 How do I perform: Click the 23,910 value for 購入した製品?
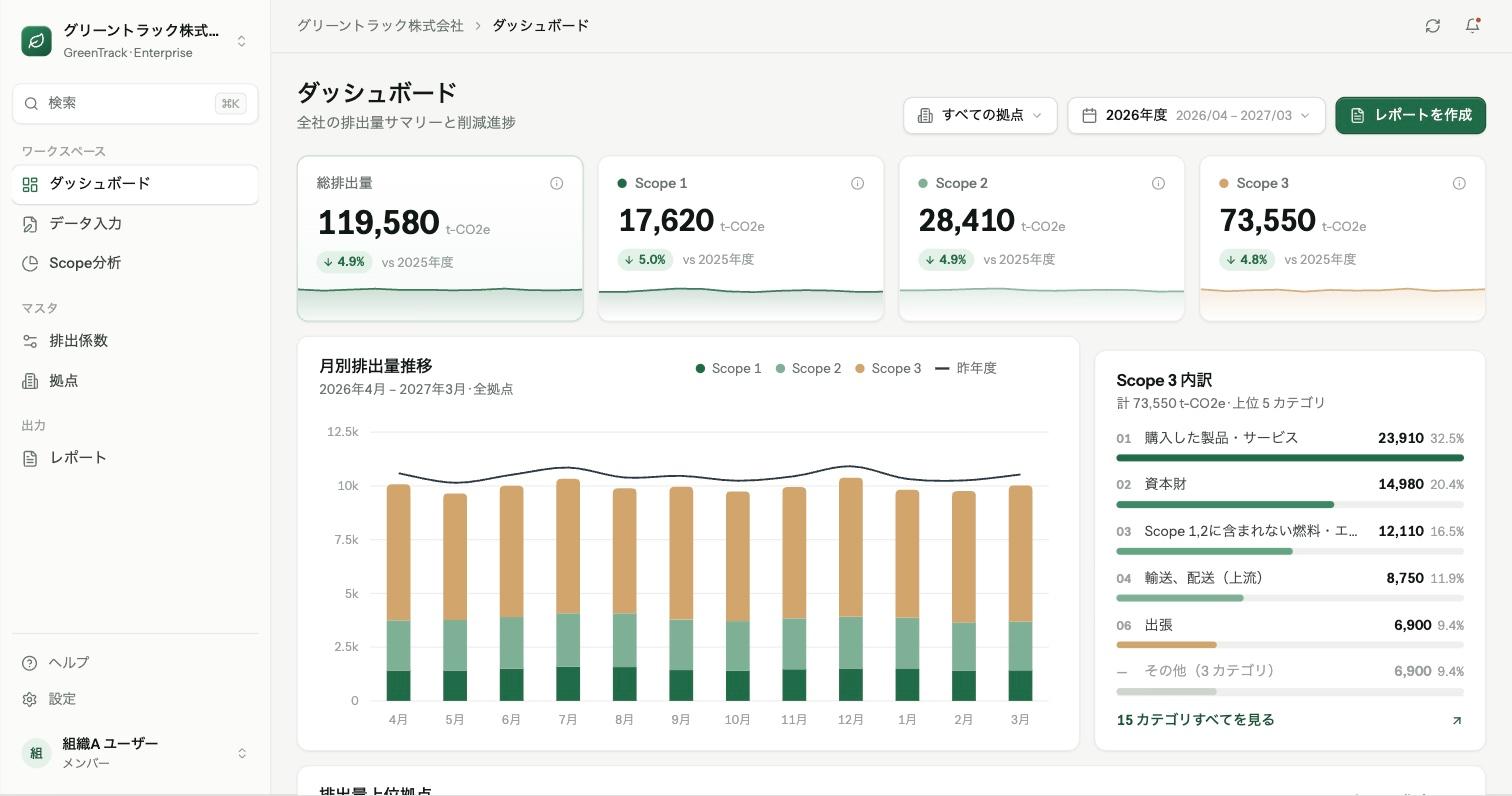pyautogui.click(x=1401, y=438)
